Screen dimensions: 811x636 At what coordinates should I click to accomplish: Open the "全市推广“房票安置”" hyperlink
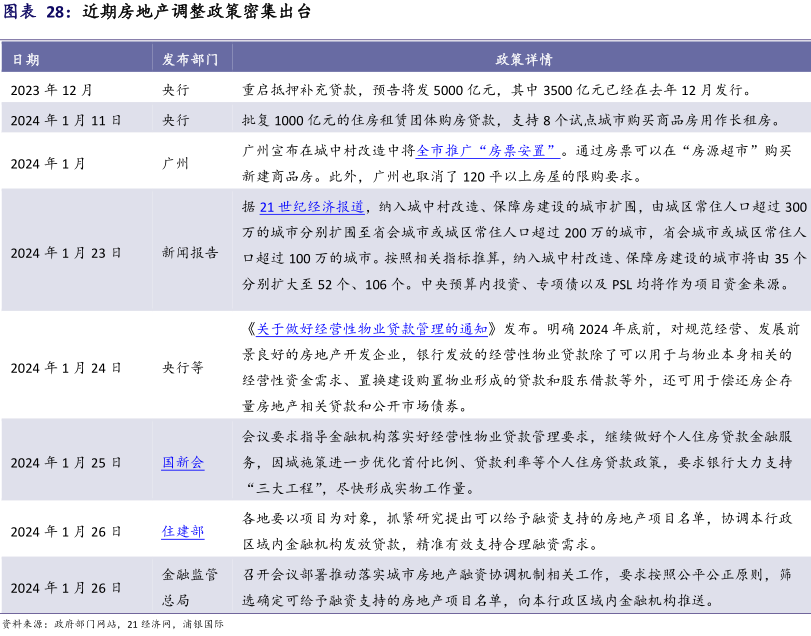pyautogui.click(x=488, y=153)
